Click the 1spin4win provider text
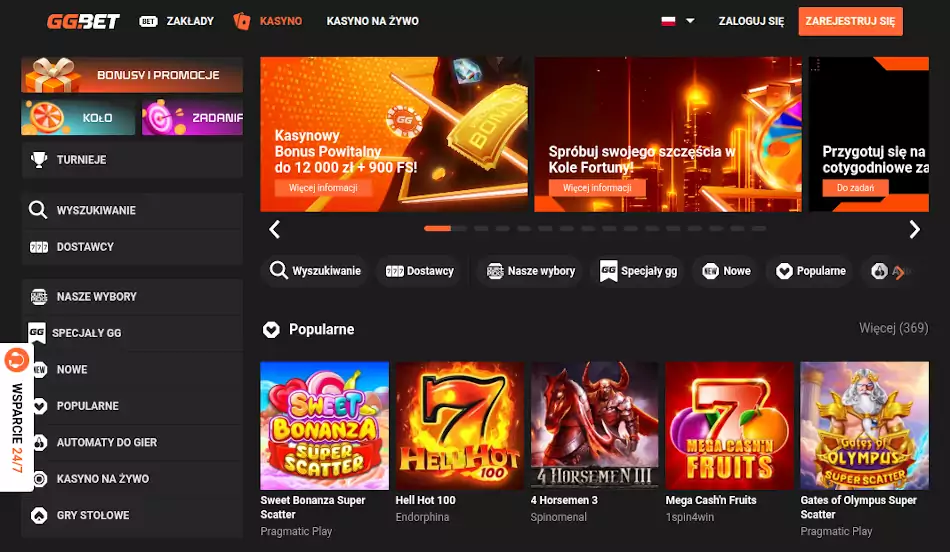The height and width of the screenshot is (552, 950). tap(689, 517)
